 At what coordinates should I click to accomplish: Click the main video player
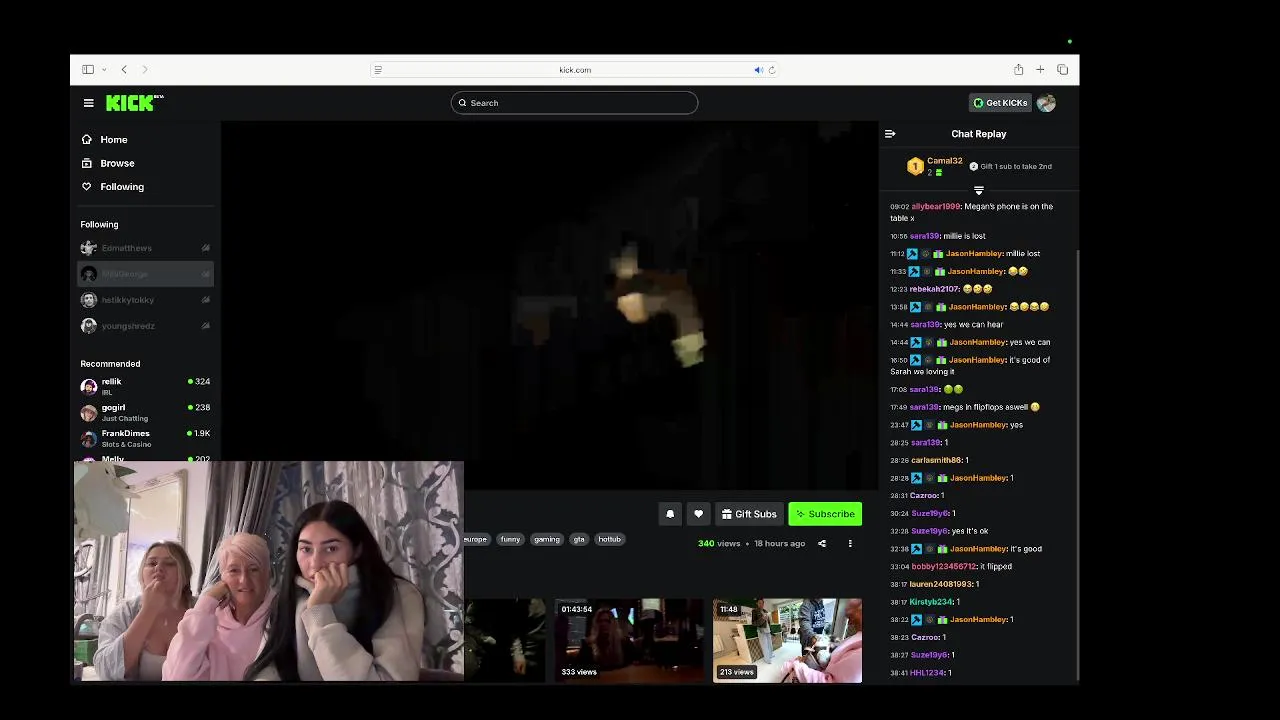549,306
